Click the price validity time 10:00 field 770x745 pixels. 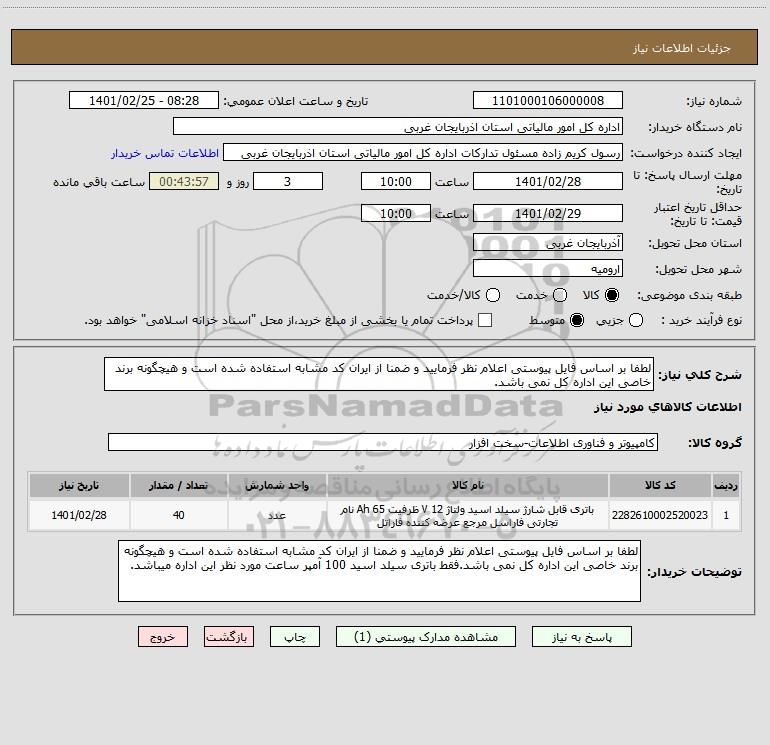(x=396, y=213)
